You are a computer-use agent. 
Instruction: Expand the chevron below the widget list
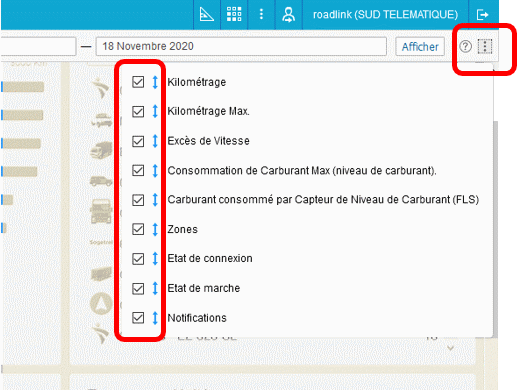[450, 348]
